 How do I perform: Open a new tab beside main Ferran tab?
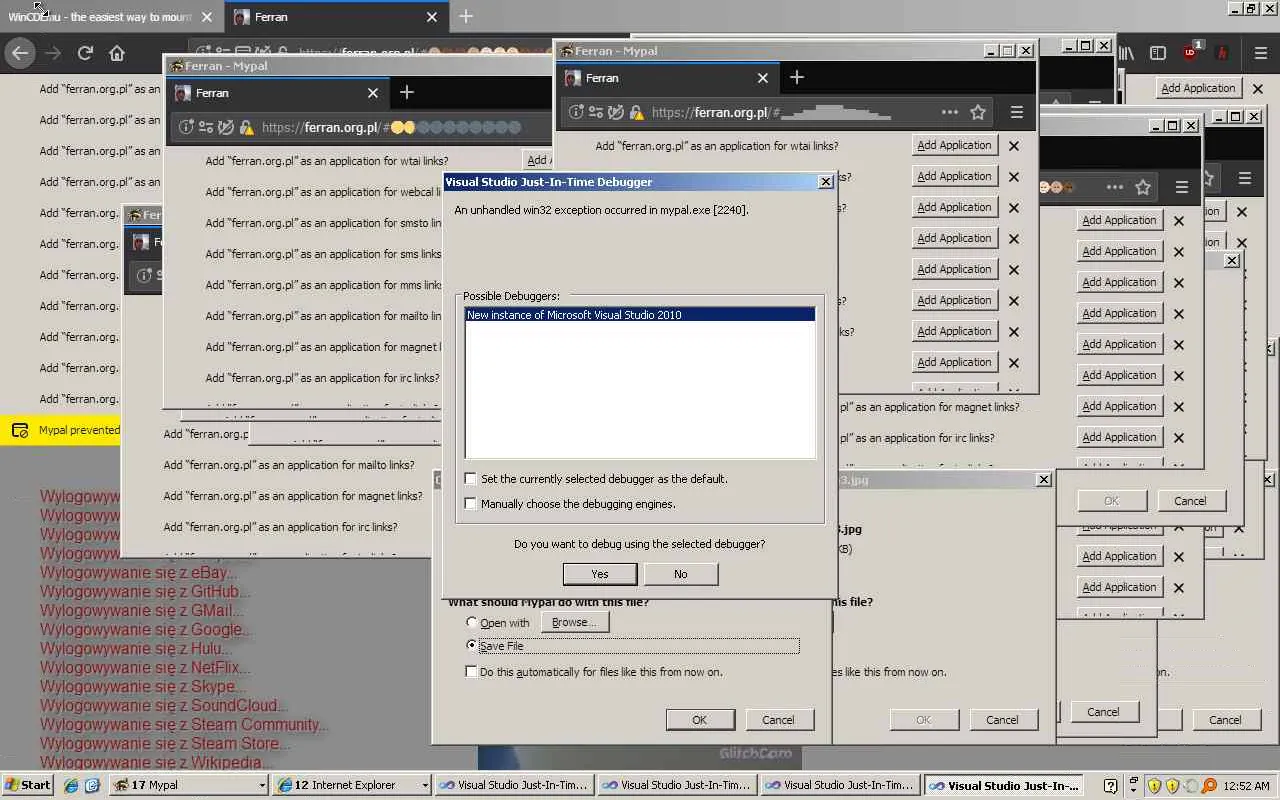466,17
